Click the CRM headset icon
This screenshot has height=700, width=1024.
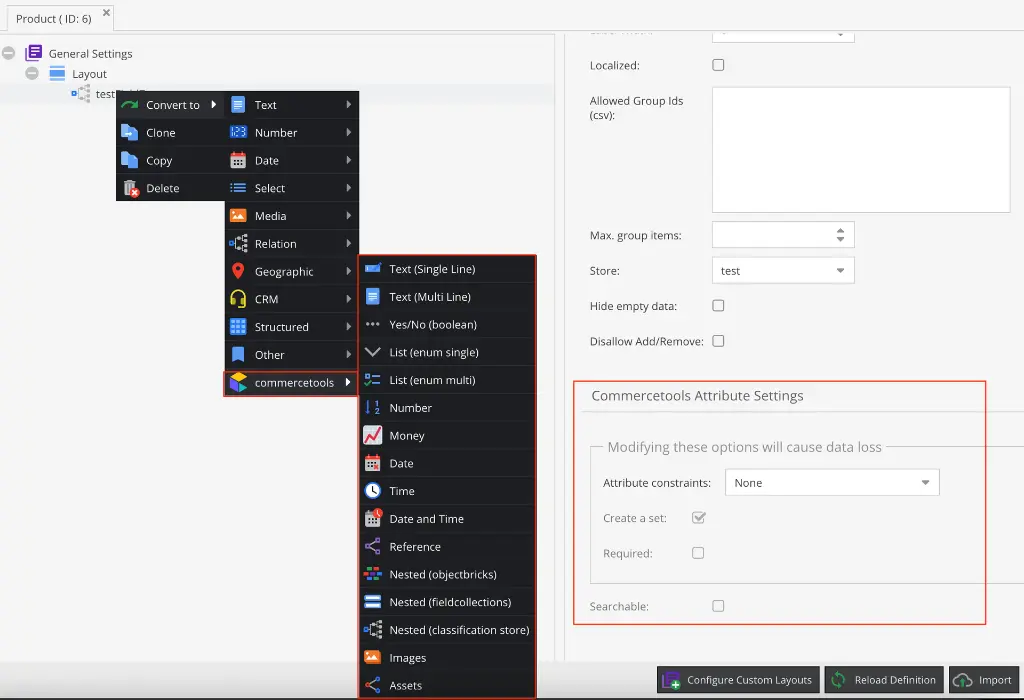[238, 299]
